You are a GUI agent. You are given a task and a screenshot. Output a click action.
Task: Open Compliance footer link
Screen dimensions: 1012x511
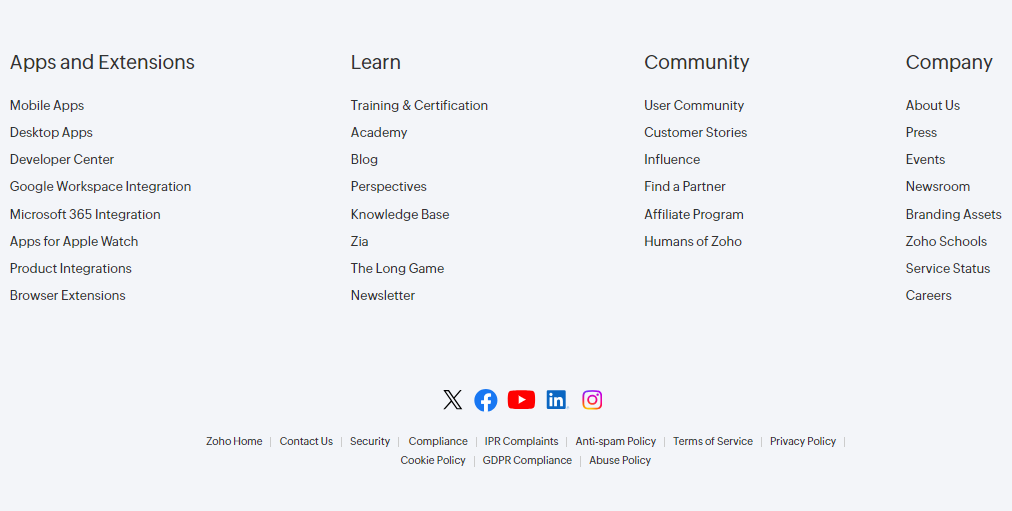(x=438, y=441)
